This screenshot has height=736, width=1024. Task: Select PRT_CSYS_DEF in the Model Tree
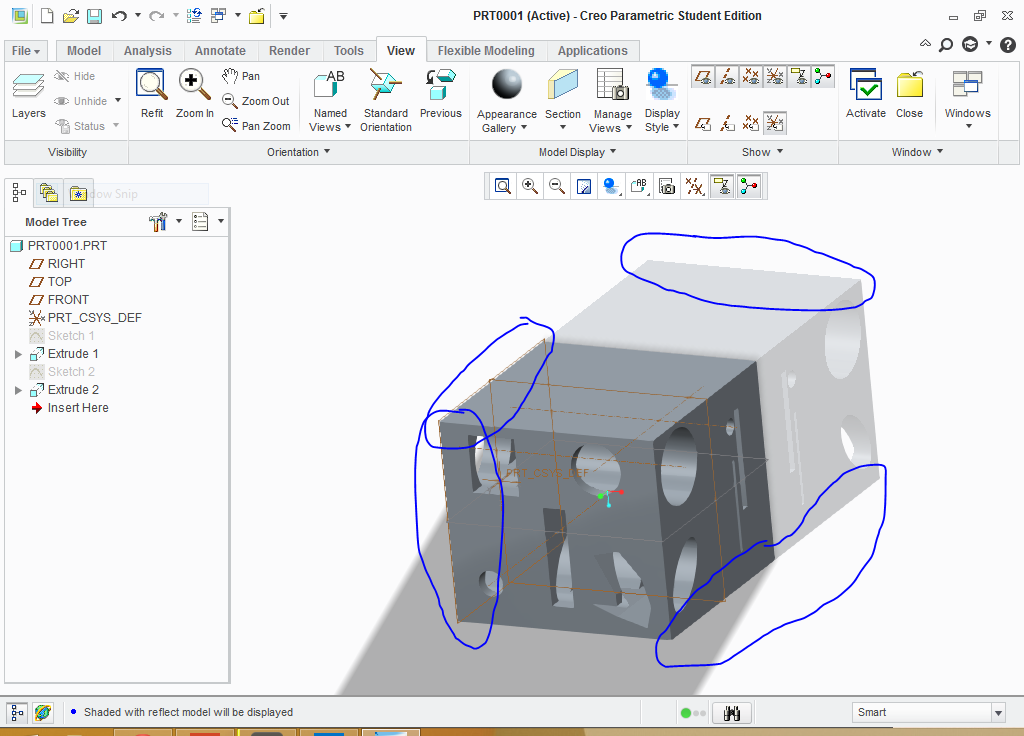pyautogui.click(x=85, y=318)
